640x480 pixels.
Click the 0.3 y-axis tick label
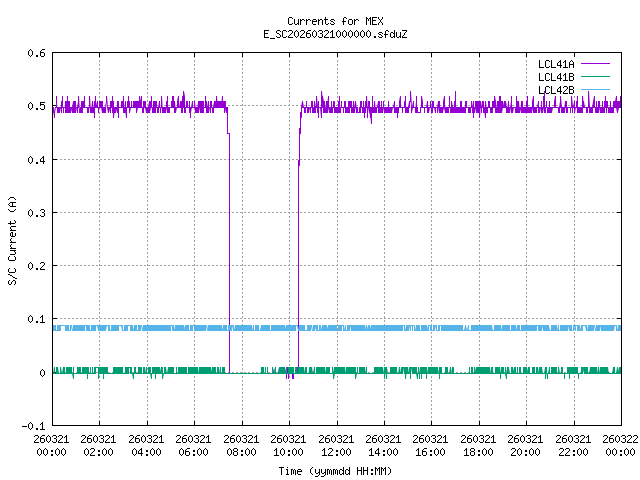(x=35, y=213)
